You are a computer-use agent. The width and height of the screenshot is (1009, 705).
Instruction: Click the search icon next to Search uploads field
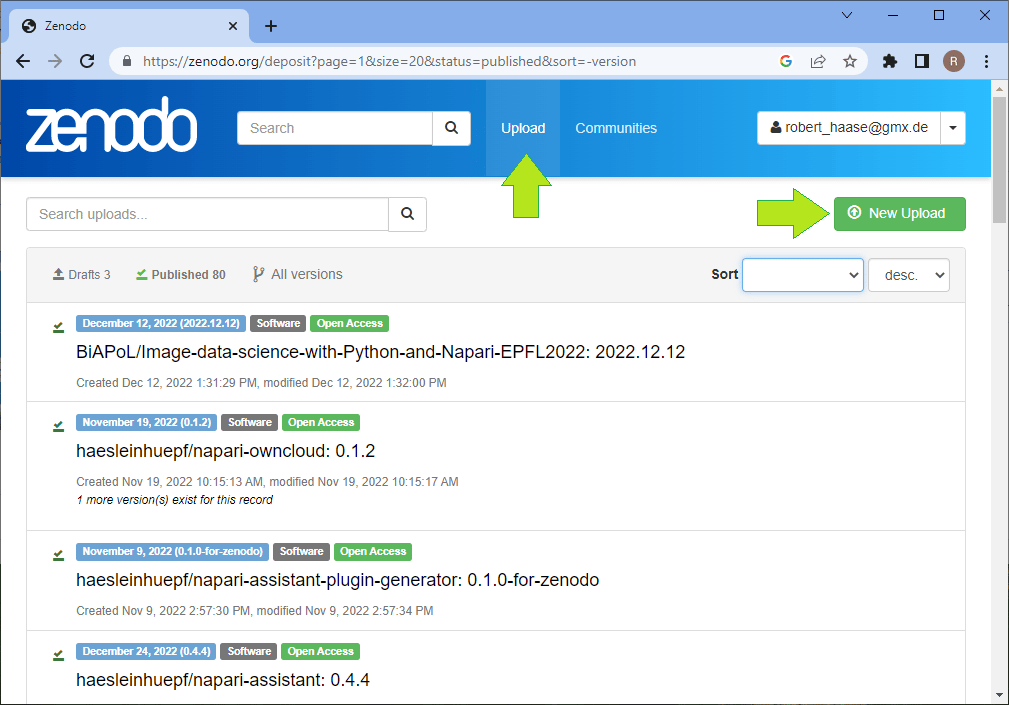[407, 213]
